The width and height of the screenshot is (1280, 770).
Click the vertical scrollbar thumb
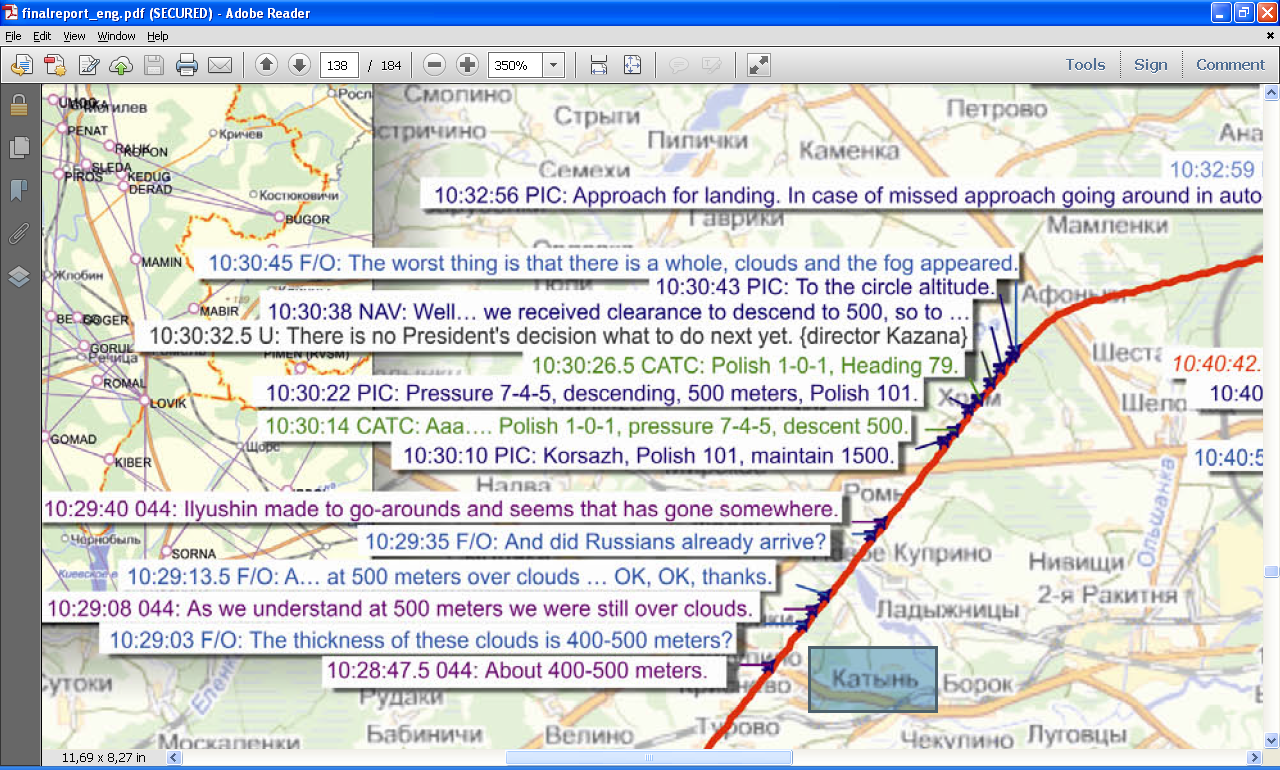coord(1271,572)
